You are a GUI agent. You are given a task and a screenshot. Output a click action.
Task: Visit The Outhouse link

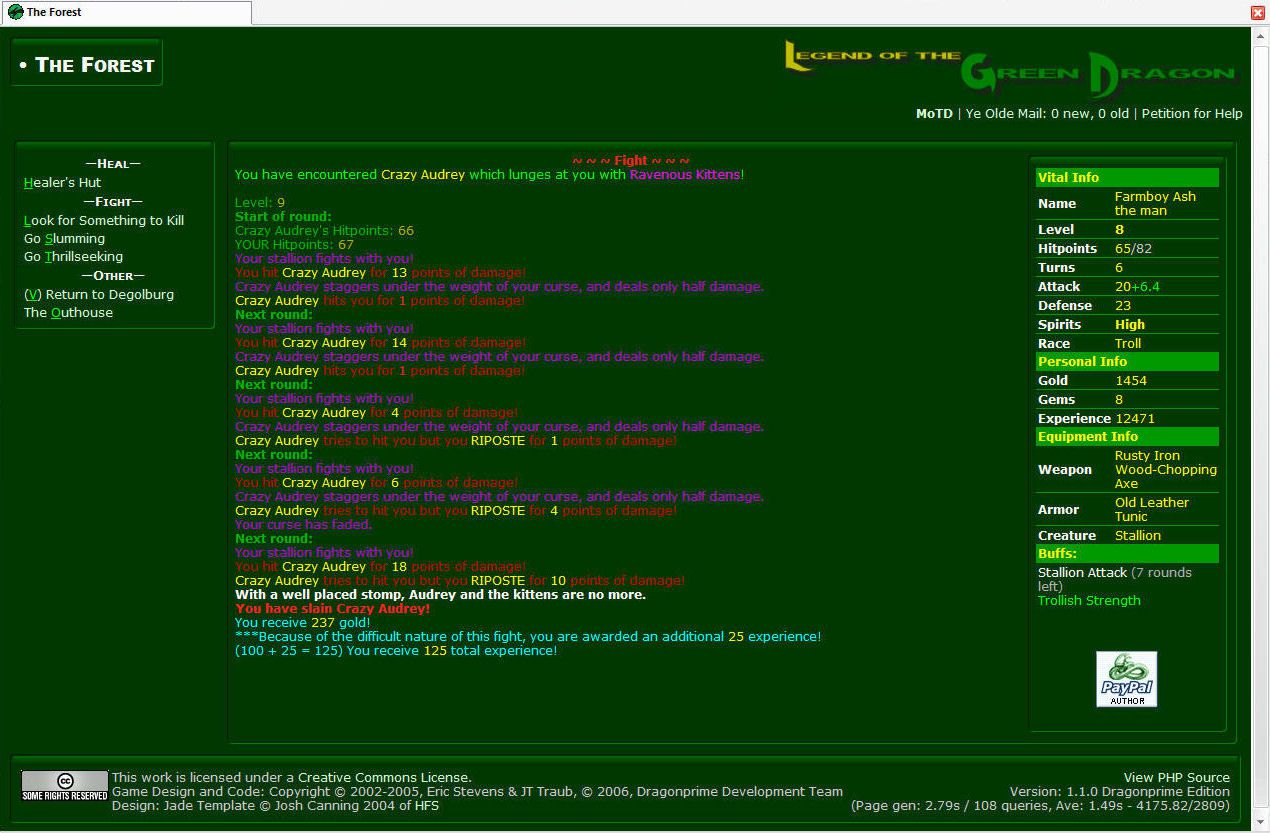(x=68, y=312)
